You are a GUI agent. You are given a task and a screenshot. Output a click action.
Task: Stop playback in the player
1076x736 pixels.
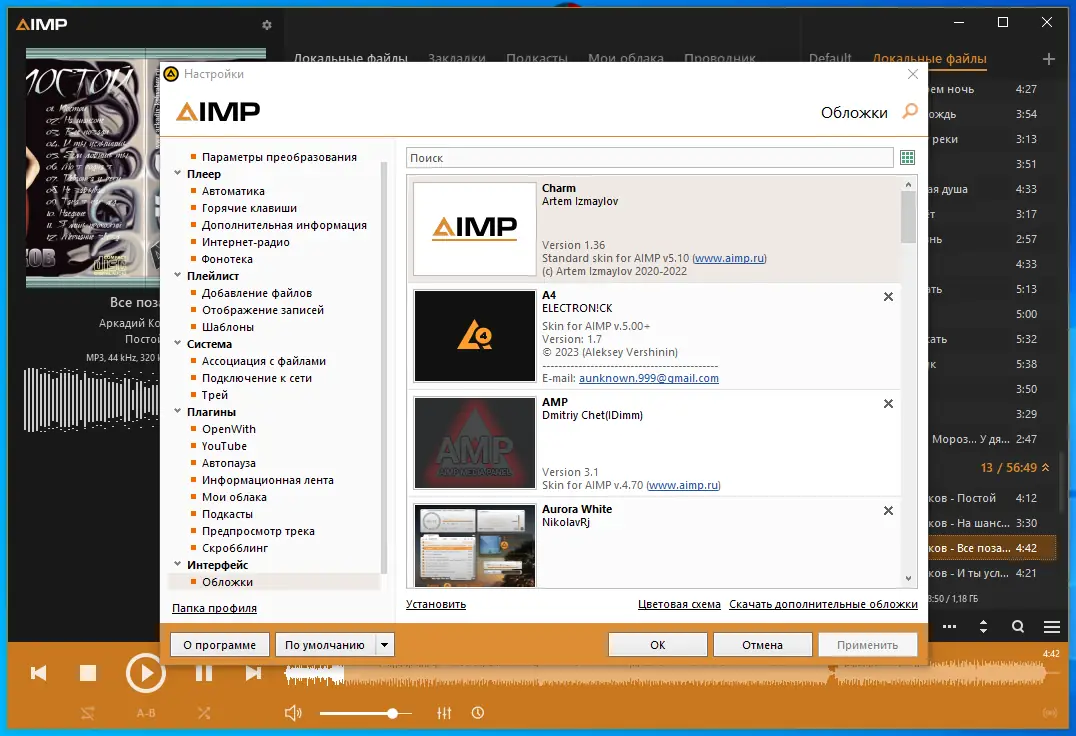pos(88,673)
